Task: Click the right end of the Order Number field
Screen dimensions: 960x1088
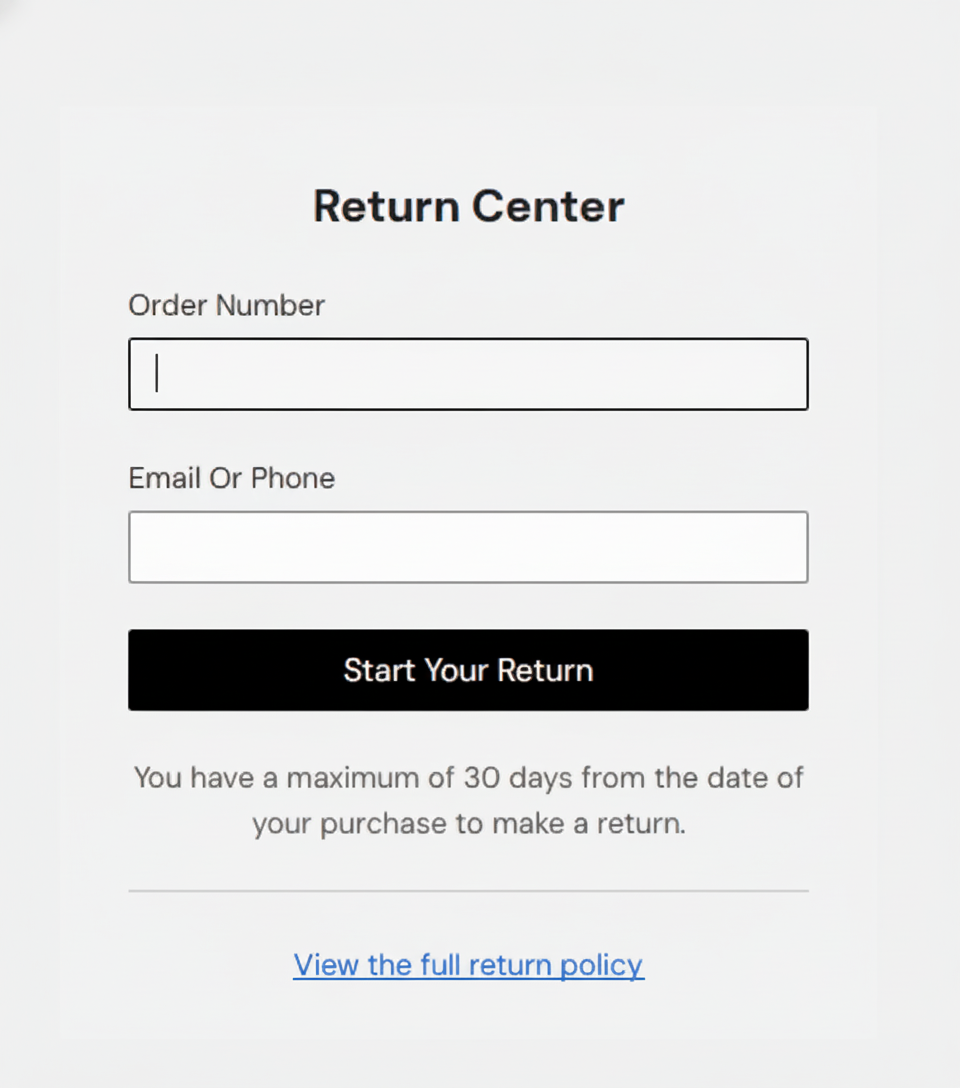Action: pos(780,374)
